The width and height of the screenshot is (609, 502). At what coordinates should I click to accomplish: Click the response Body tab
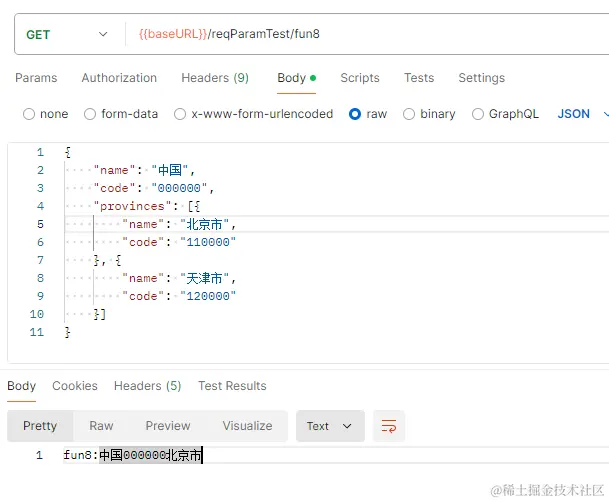point(21,386)
